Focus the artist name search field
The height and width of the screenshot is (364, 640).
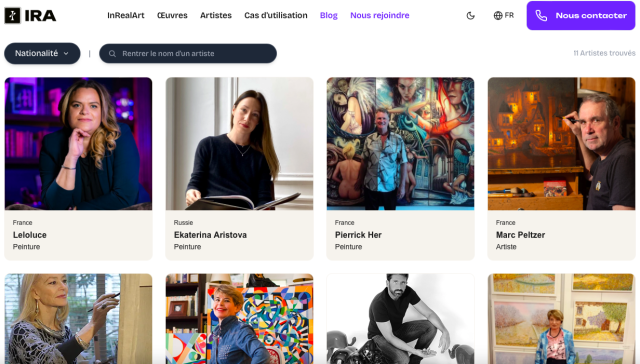(188, 53)
